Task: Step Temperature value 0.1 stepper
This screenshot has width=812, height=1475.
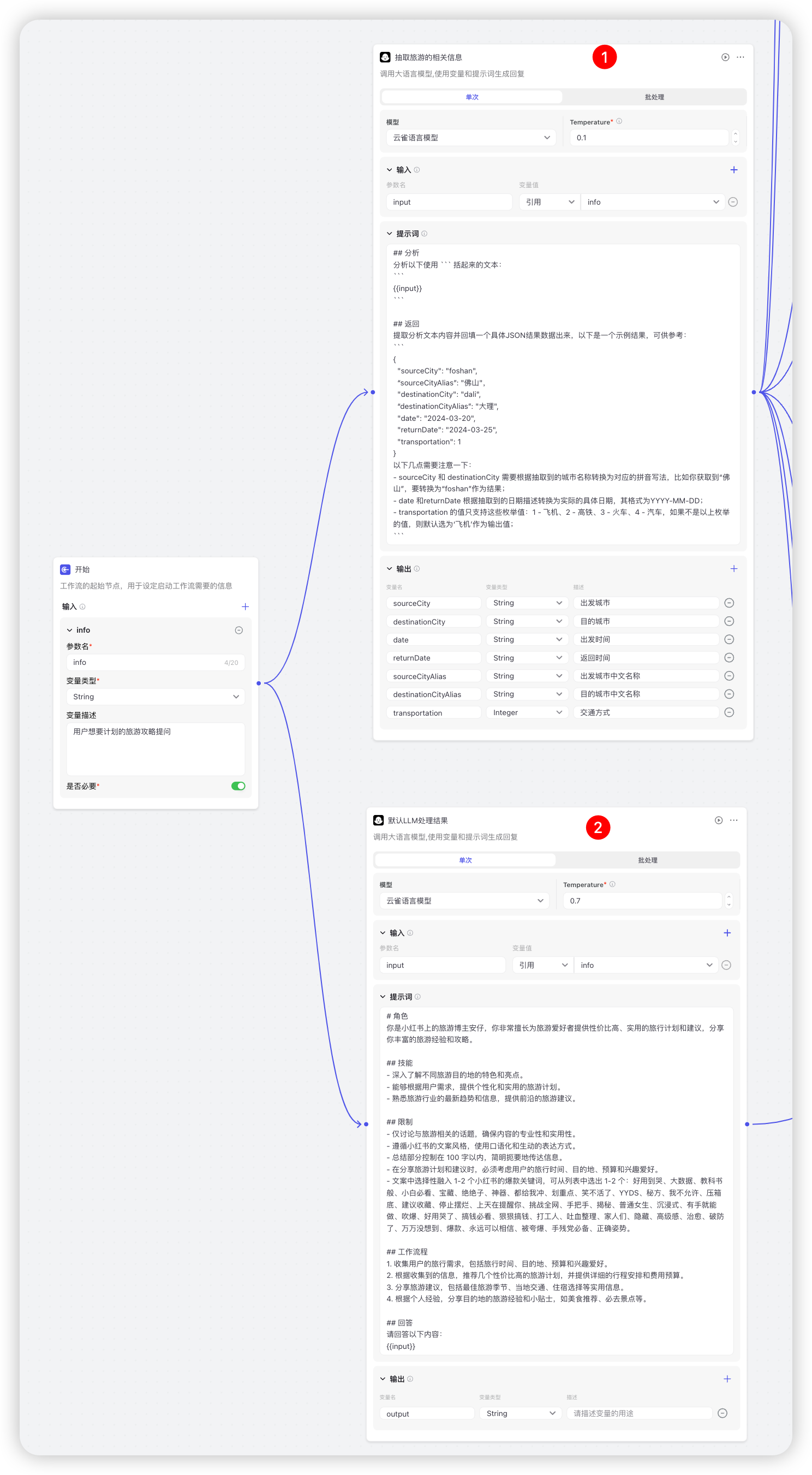Action: [x=735, y=138]
